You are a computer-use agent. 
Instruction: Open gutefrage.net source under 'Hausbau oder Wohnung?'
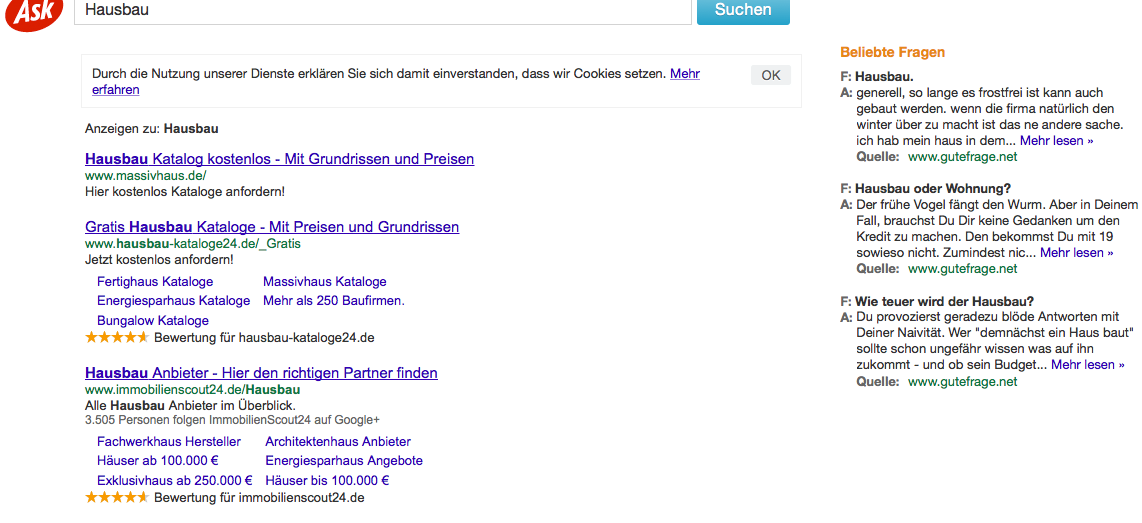(x=962, y=269)
